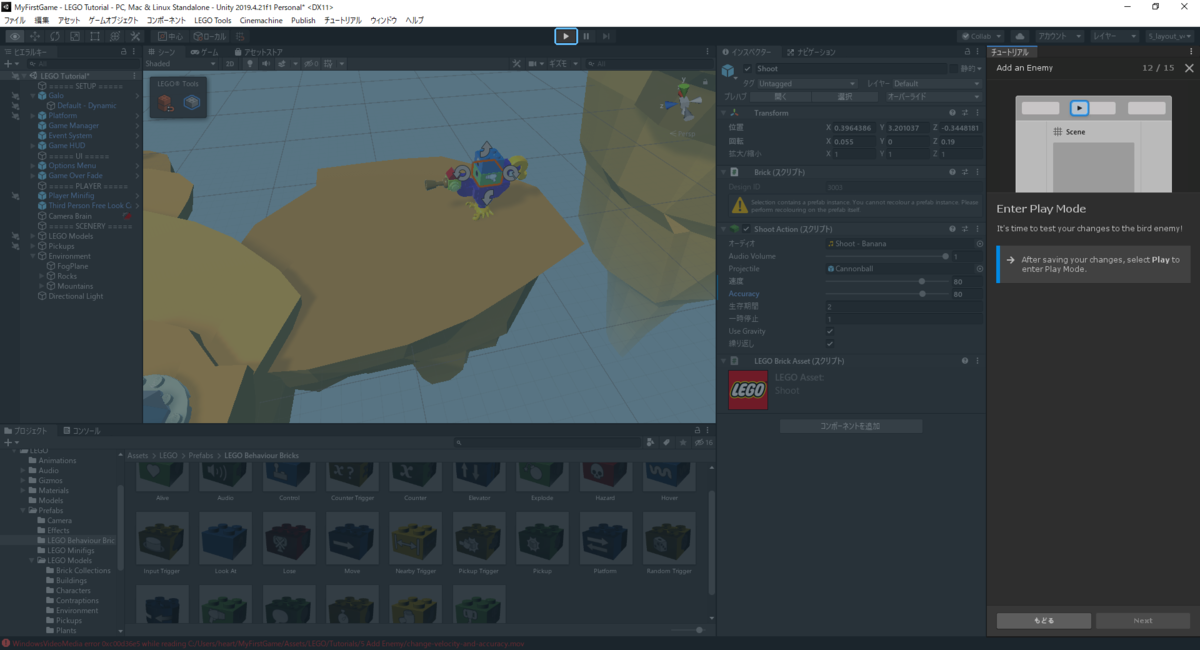This screenshot has width=1200, height=650.
Task: Click the Look At brick prefab
Action: point(225,543)
